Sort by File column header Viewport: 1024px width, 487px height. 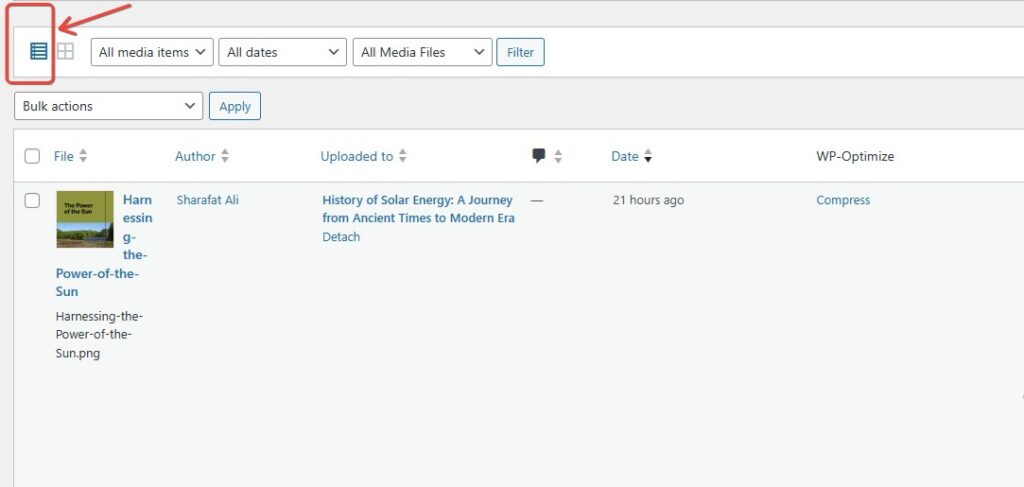[x=63, y=156]
